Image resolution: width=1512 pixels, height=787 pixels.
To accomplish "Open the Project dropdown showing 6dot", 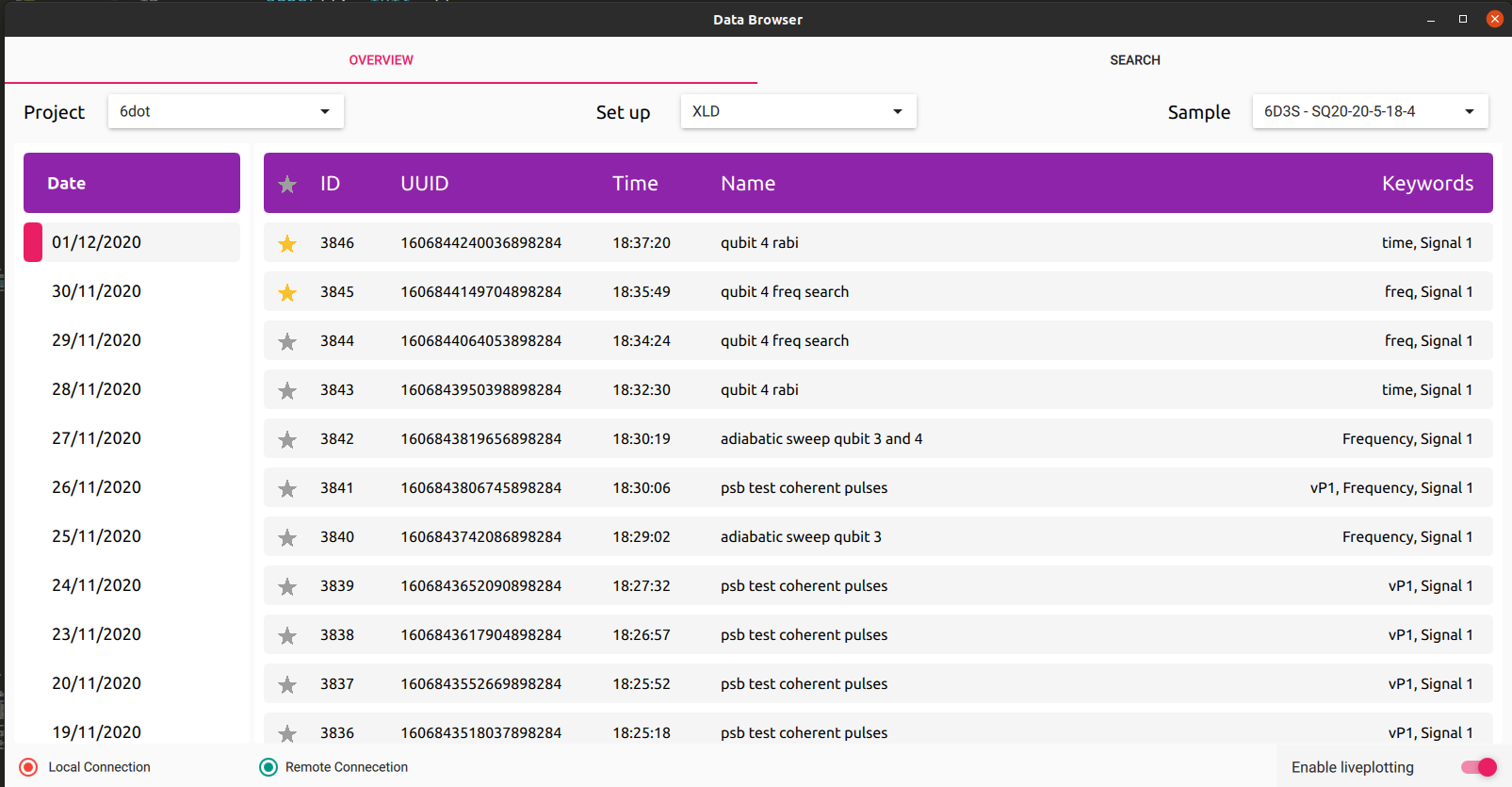I will click(x=226, y=111).
